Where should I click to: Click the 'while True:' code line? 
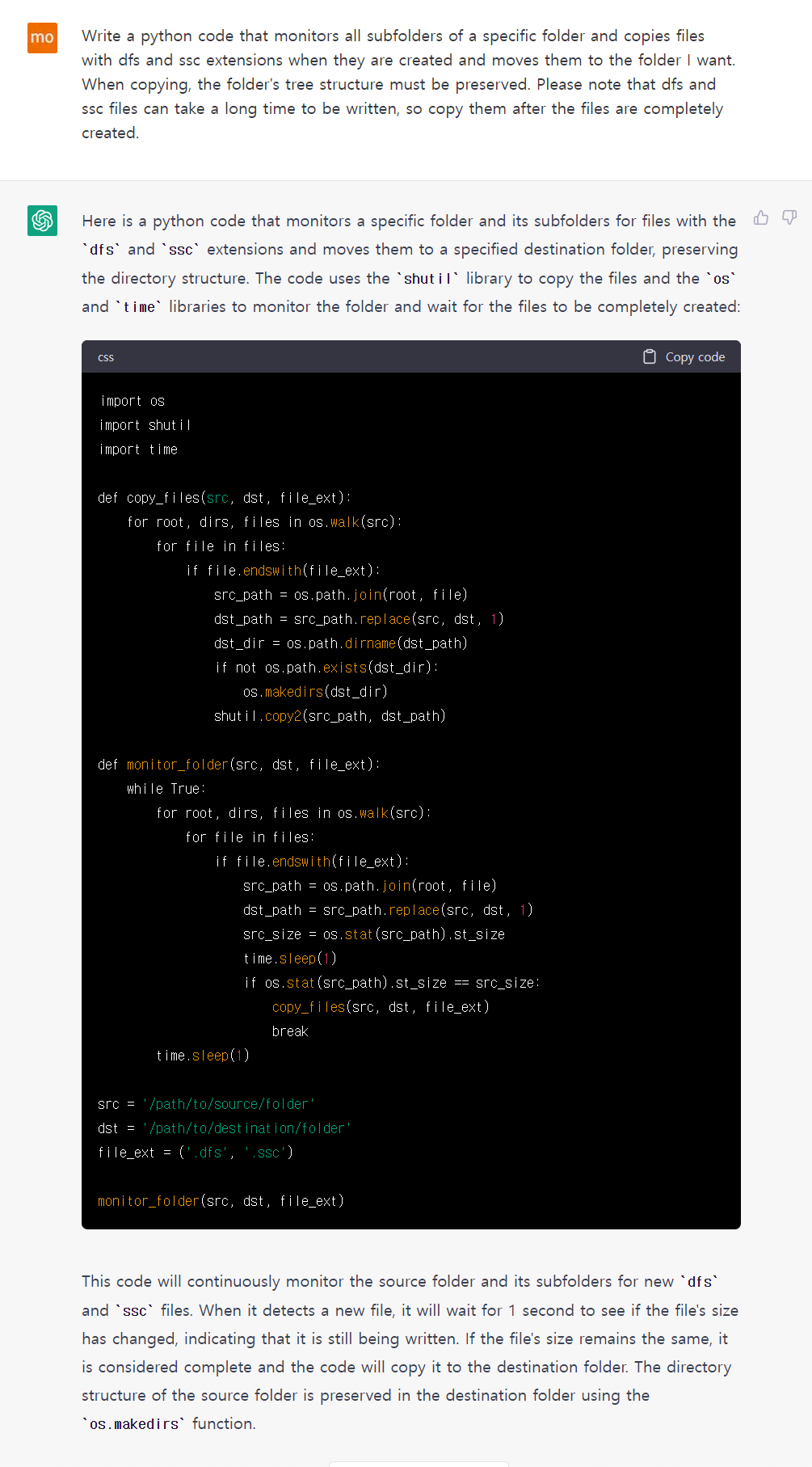click(166, 789)
